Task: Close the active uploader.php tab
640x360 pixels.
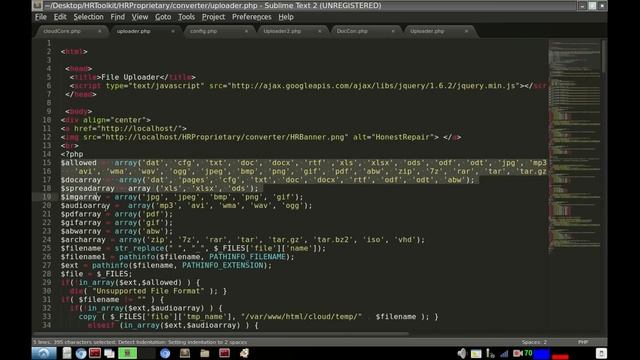Action: tap(173, 31)
